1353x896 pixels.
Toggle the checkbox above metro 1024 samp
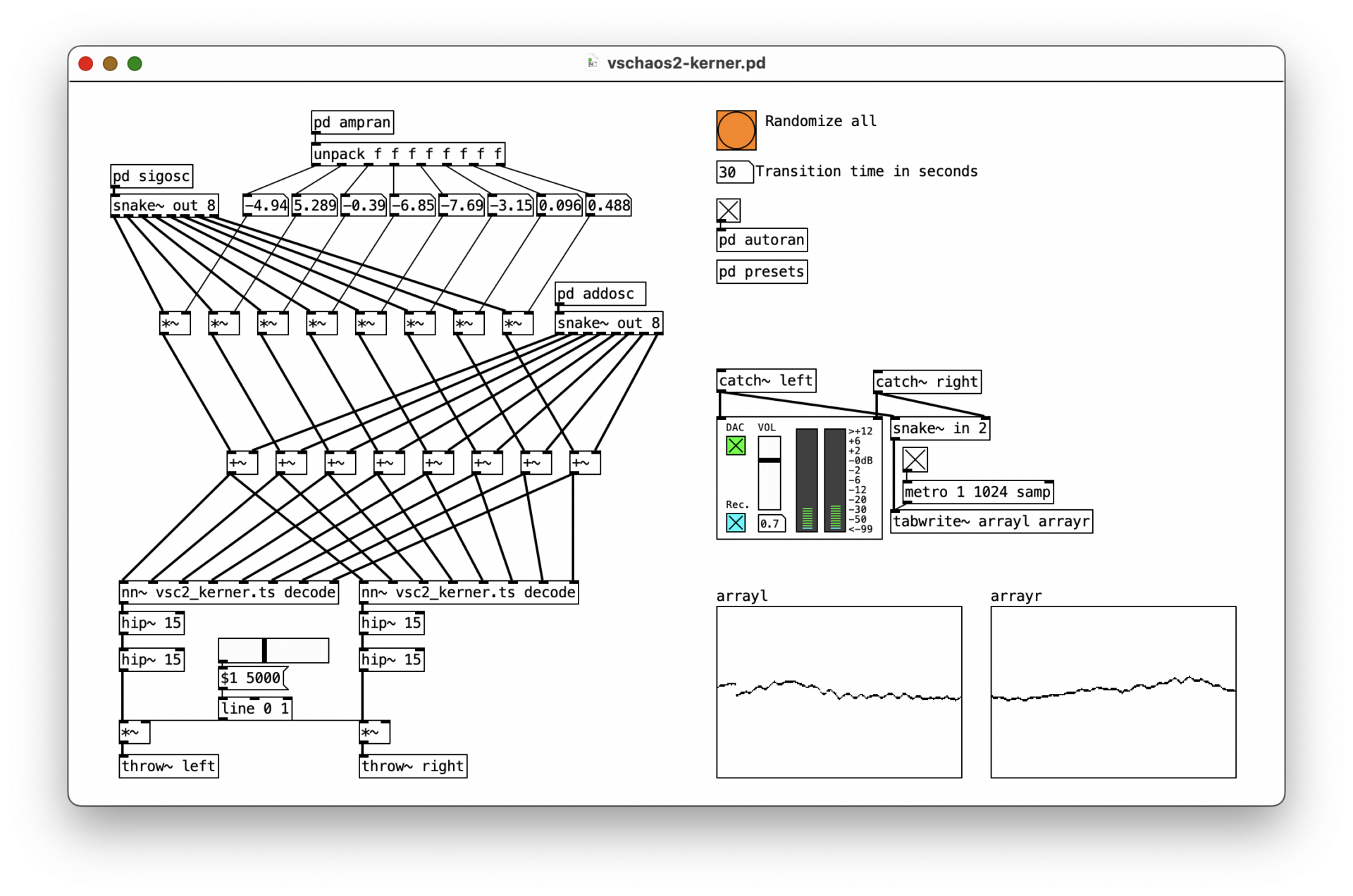915,460
